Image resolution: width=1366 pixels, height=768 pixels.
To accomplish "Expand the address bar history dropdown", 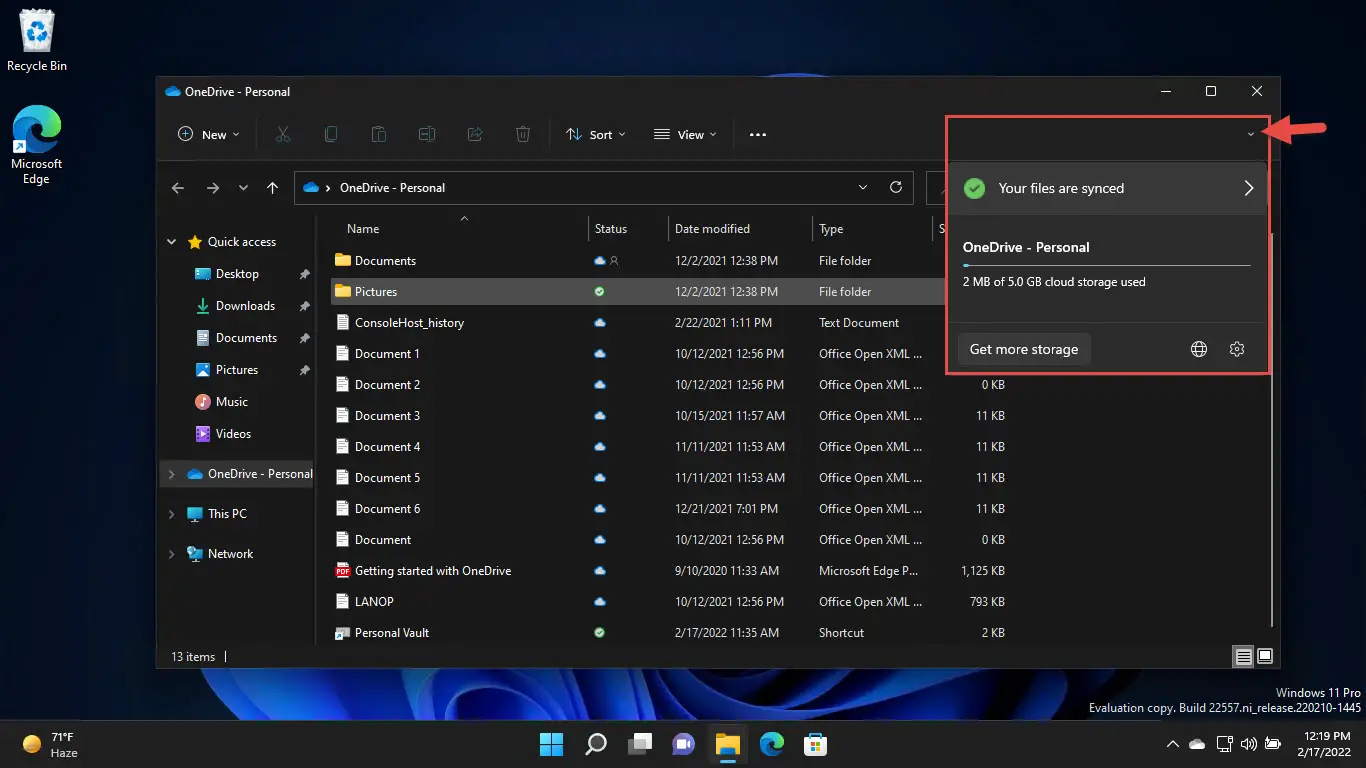I will tap(863, 187).
